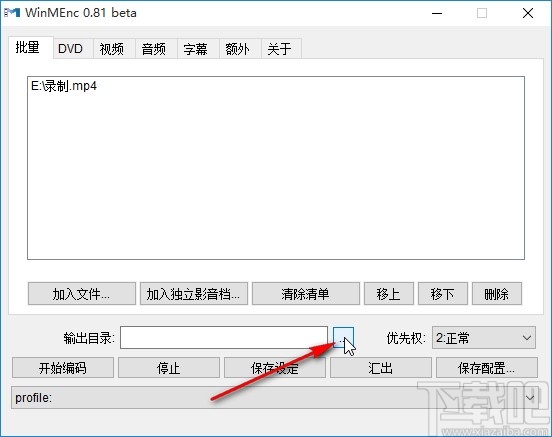The image size is (552, 437).
Task: Click the 加入文件... button
Action: 82,293
